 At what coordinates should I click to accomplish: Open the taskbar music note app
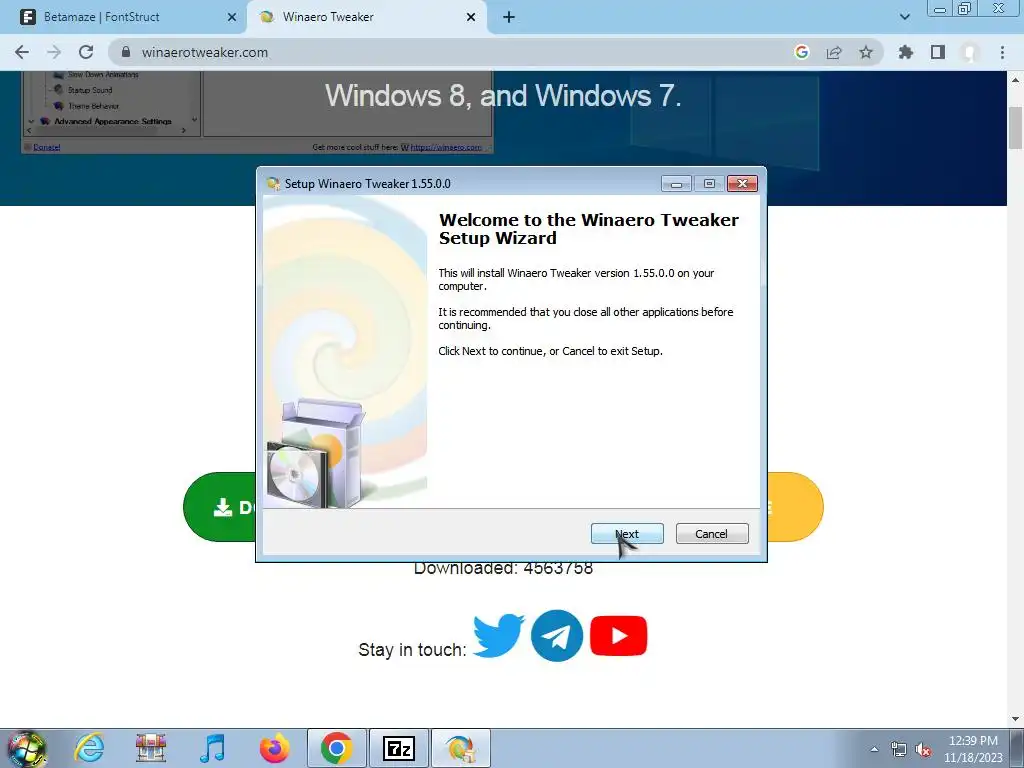(x=212, y=748)
